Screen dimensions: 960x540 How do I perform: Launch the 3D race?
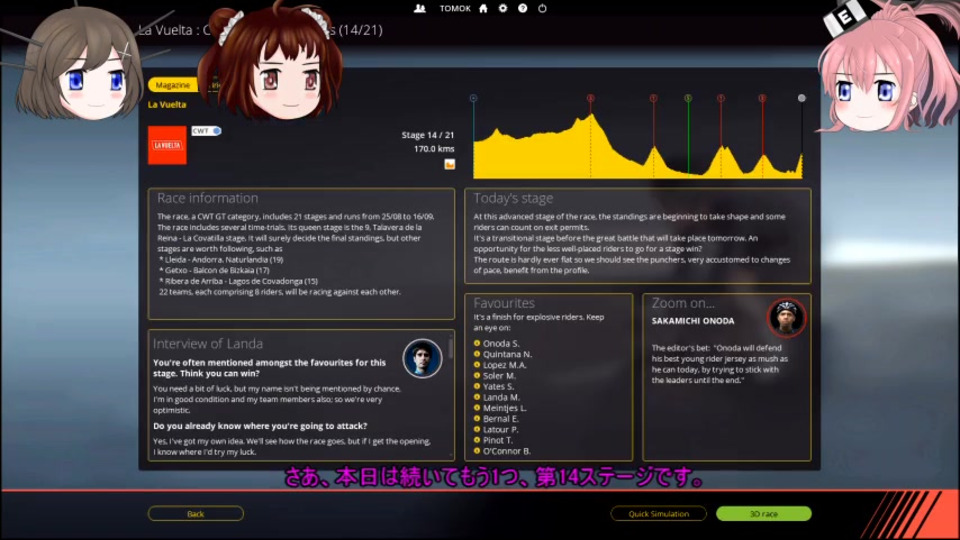[763, 514]
